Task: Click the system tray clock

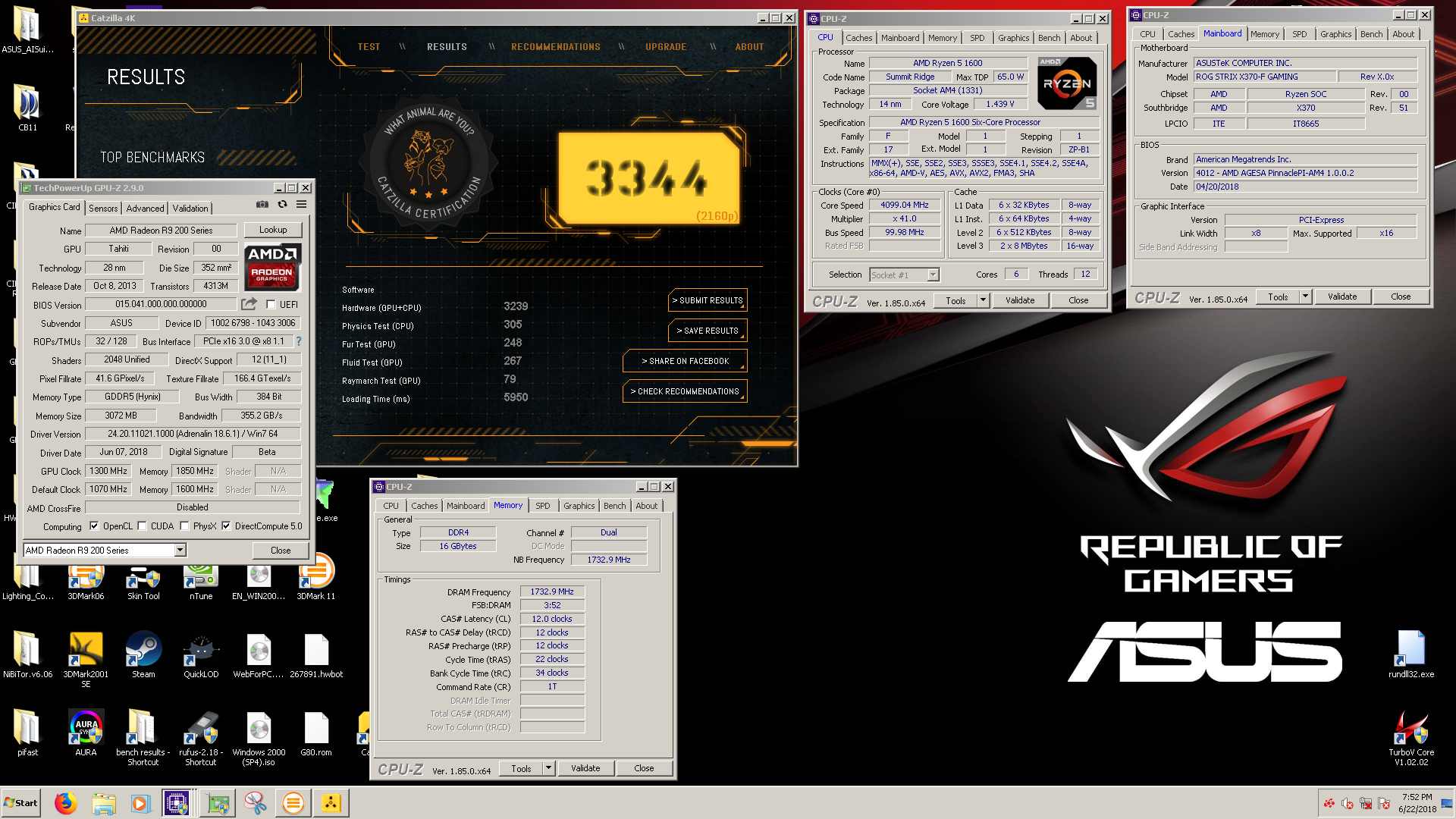Action: (x=1417, y=803)
